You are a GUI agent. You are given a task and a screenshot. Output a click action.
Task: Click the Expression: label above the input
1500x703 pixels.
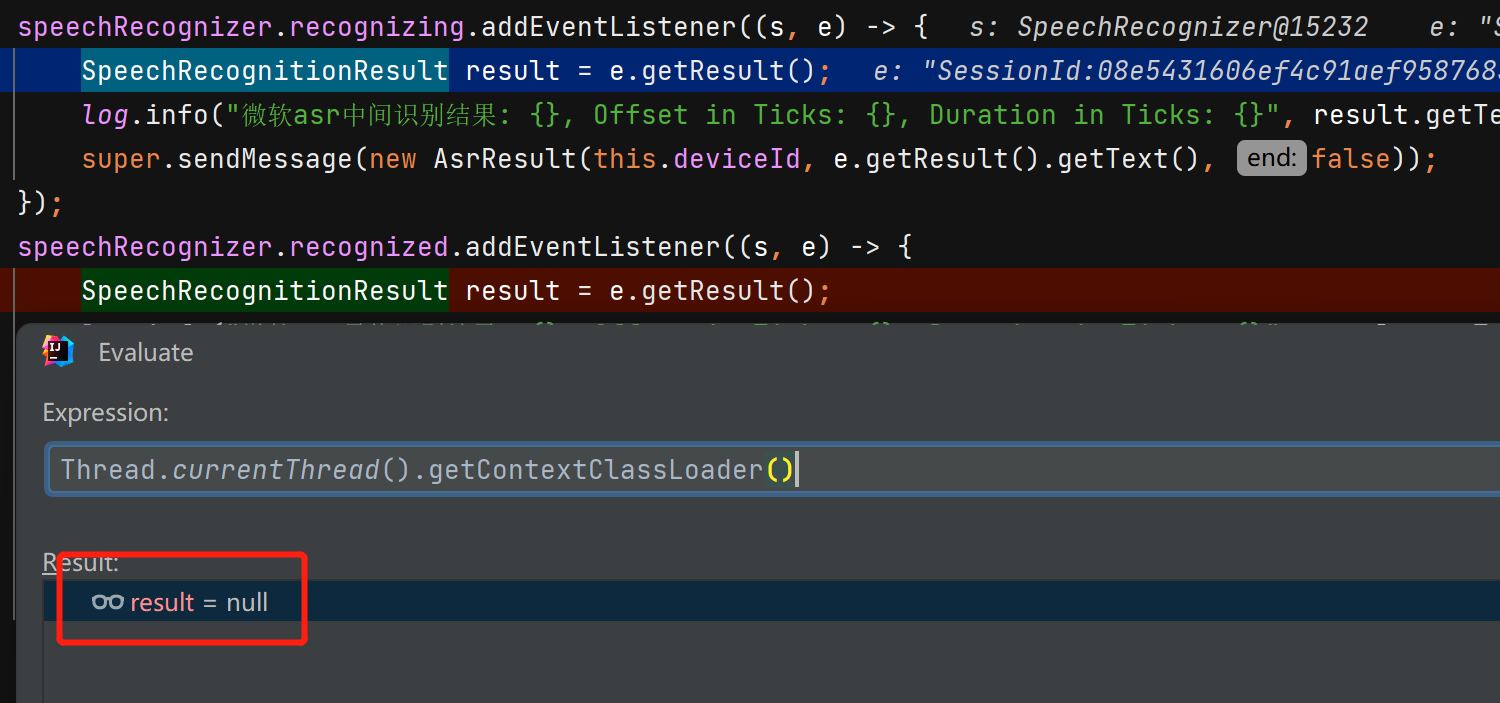click(x=105, y=412)
